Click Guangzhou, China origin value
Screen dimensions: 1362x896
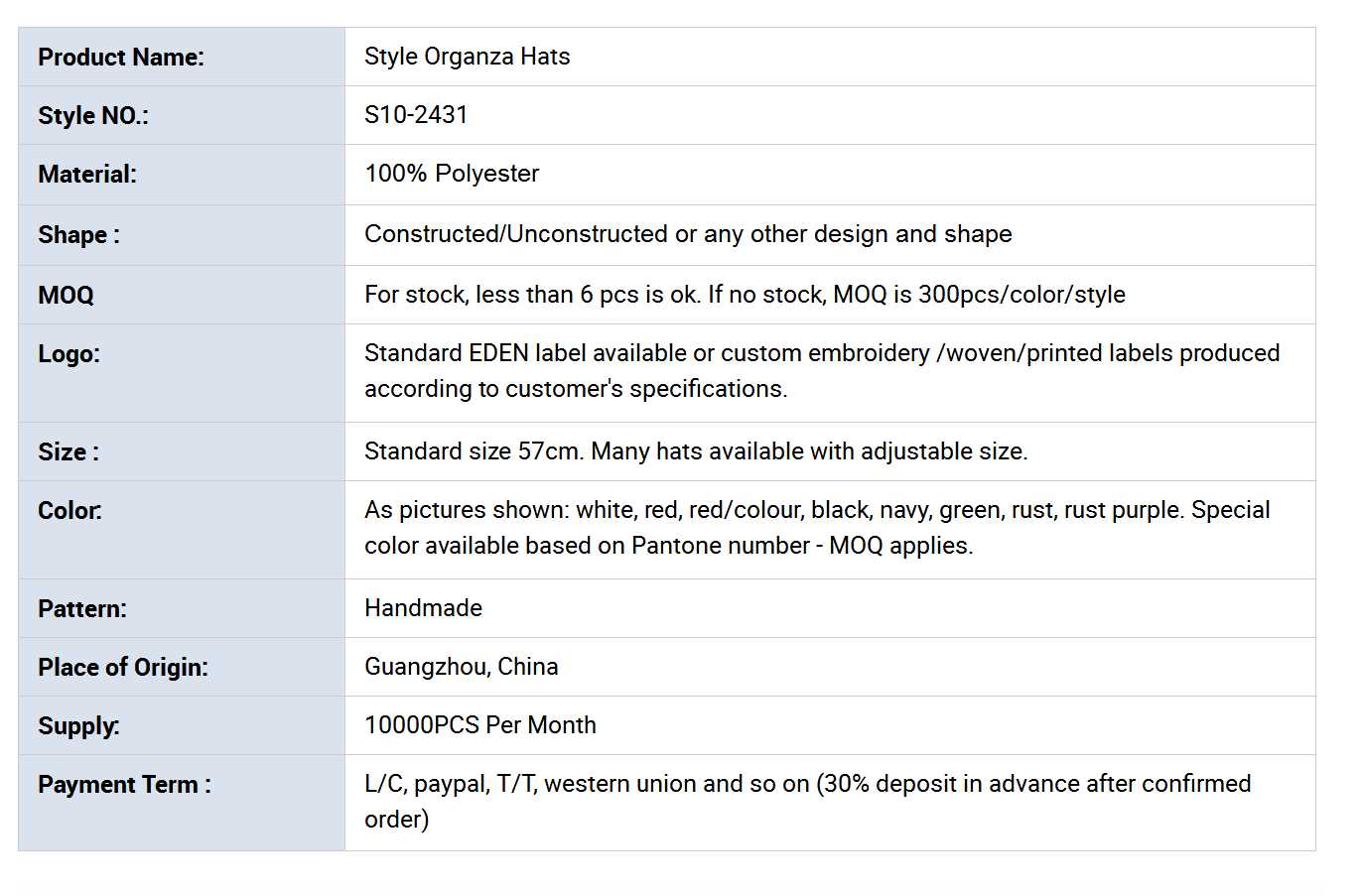coord(461,667)
